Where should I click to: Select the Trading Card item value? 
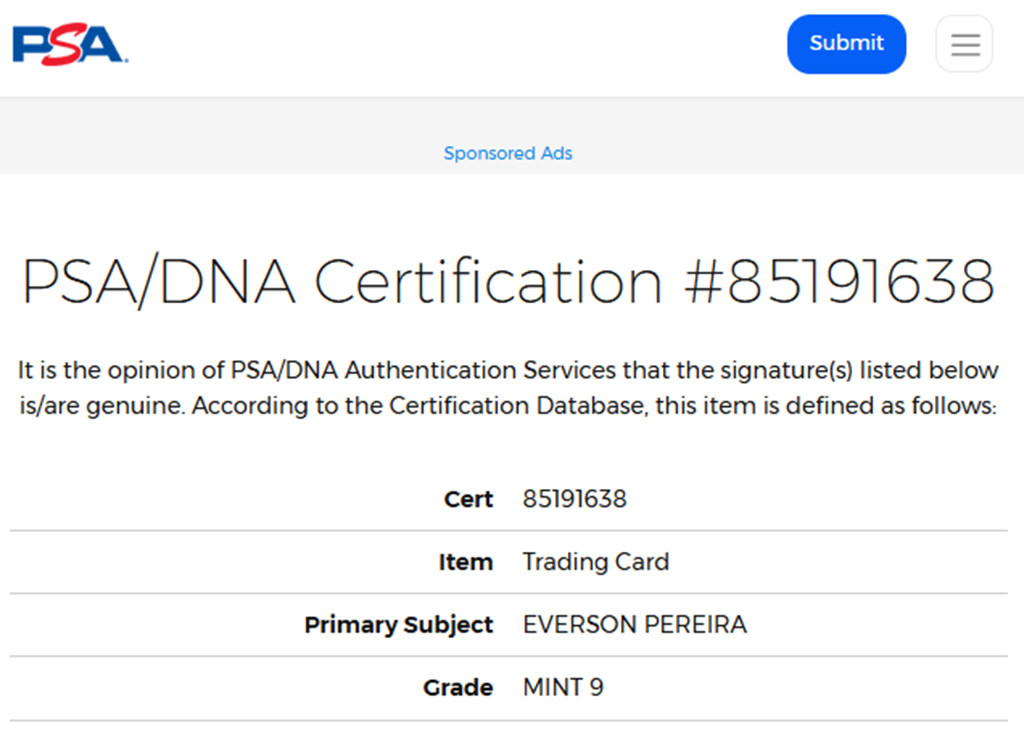pos(595,562)
